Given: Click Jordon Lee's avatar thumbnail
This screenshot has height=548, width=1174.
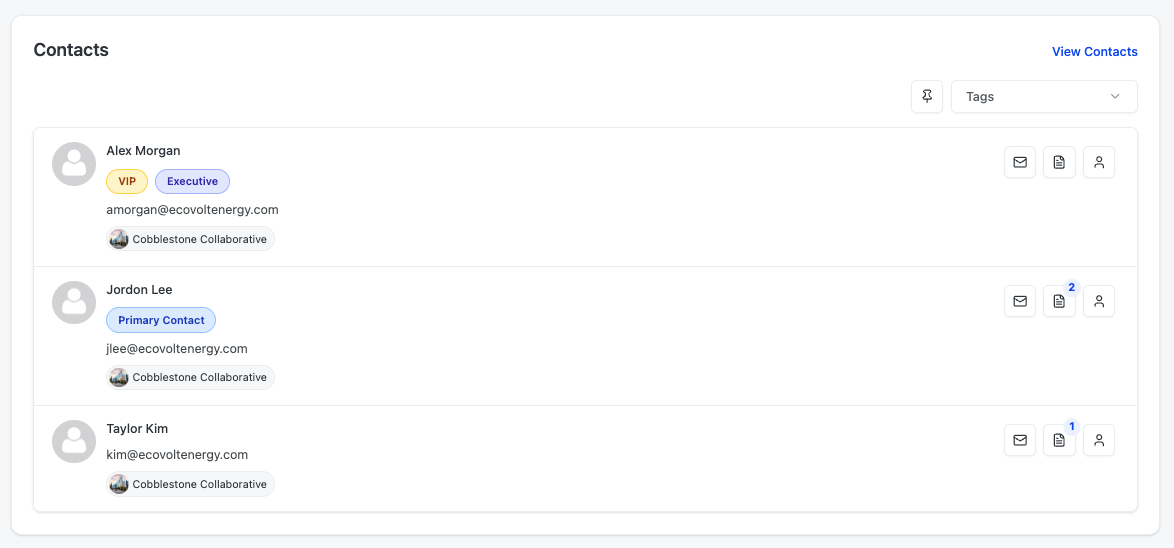Looking at the screenshot, I should point(74,302).
